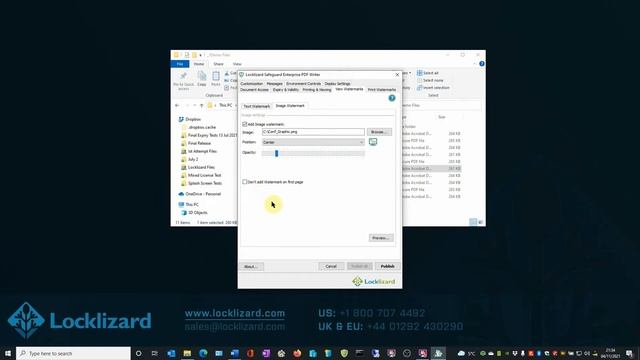The height and width of the screenshot is (360, 640).
Task: Switch to the Expiry & Validity tab
Action: 286,90
